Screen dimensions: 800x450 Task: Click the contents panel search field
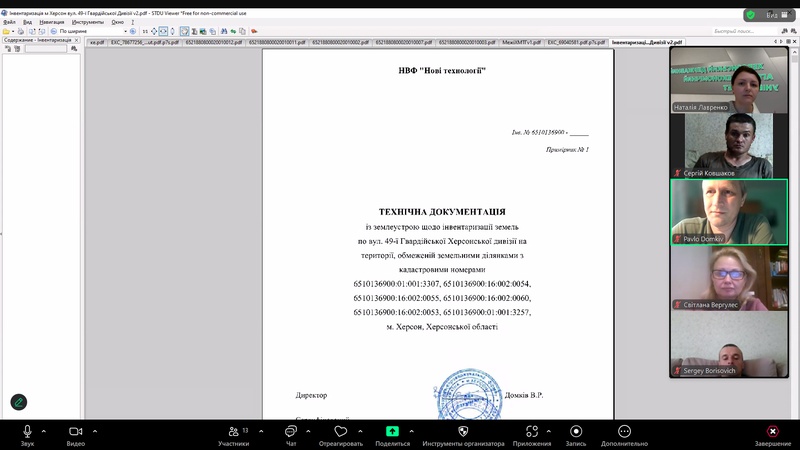click(46, 48)
